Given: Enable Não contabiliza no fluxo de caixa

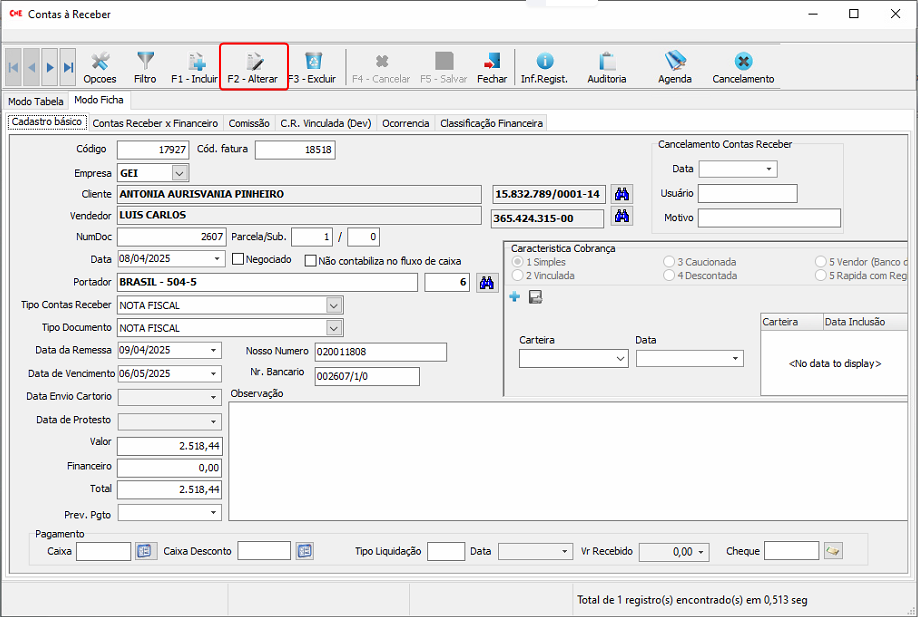Looking at the screenshot, I should (311, 261).
